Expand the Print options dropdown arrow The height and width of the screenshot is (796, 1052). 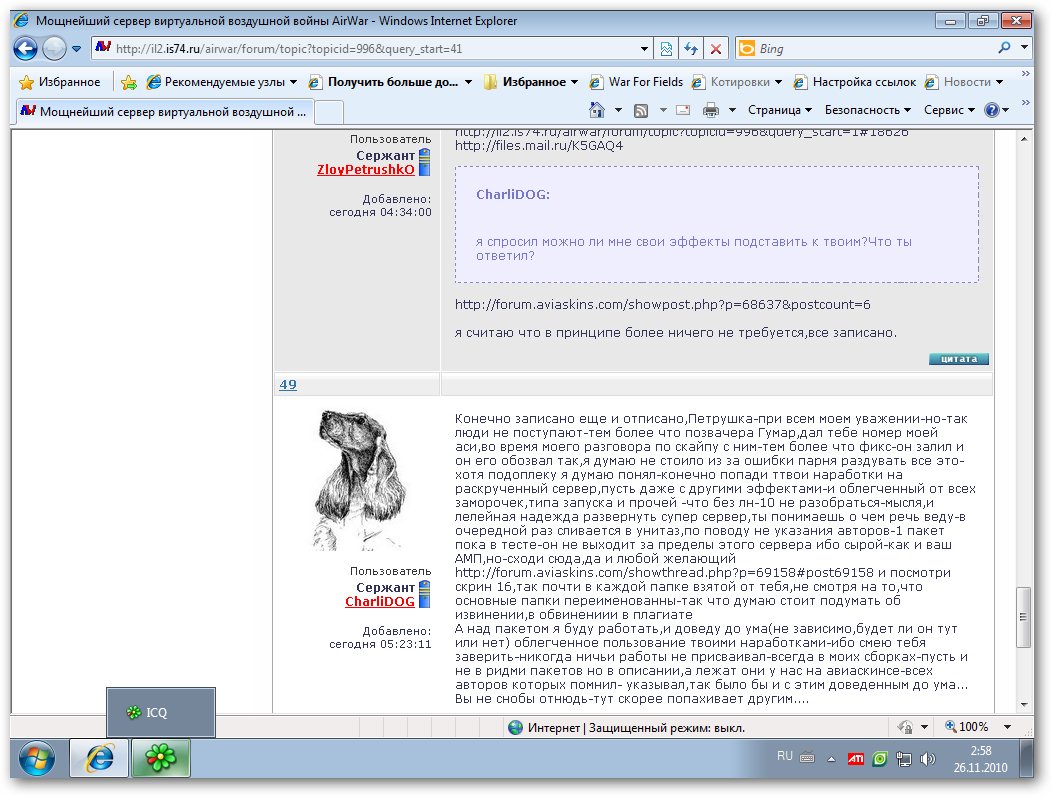[x=732, y=110]
